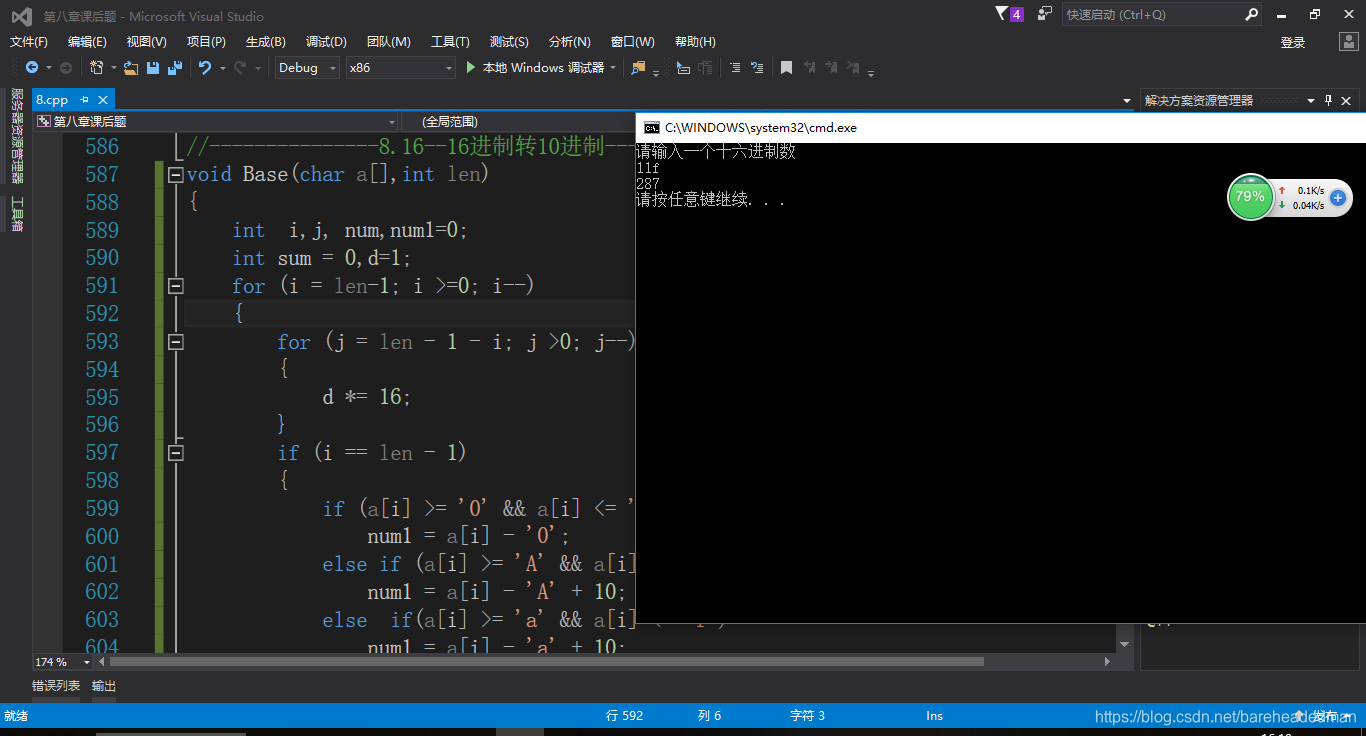Save the current file with single-disk icon
The image size is (1366, 736).
[x=153, y=67]
